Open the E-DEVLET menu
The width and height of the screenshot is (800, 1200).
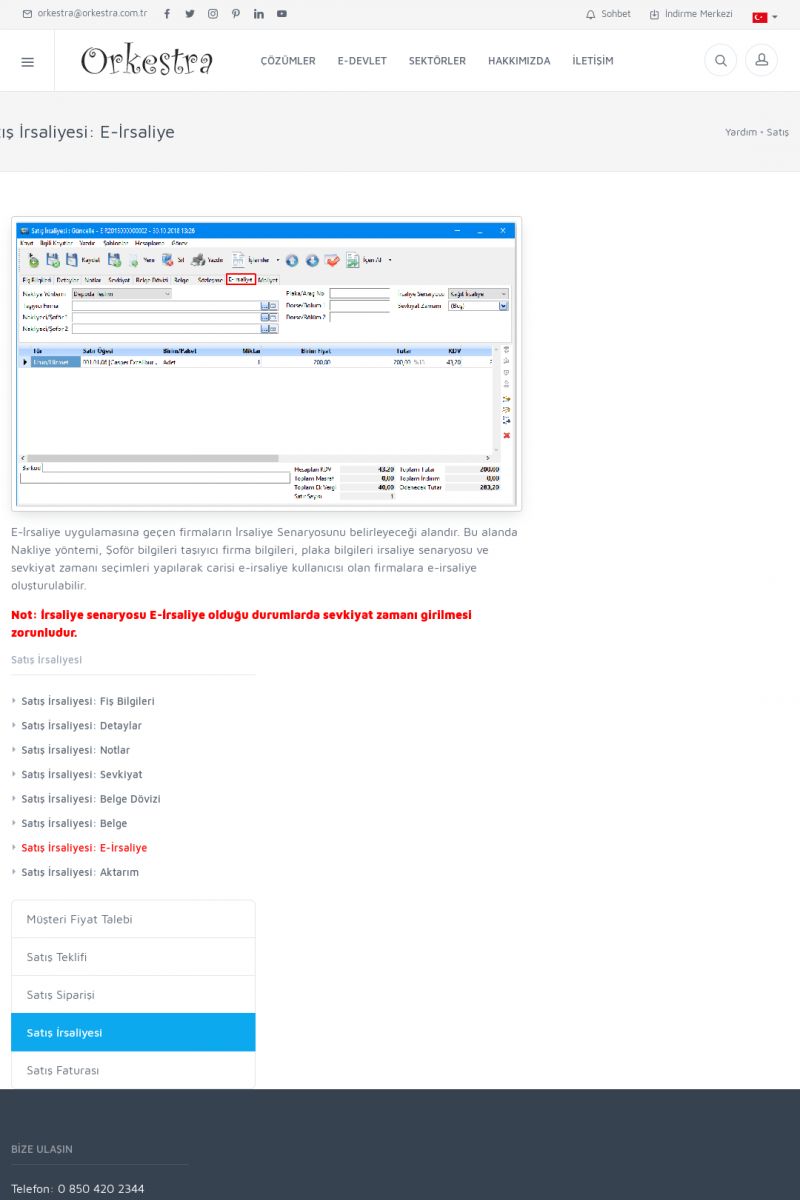coord(362,61)
